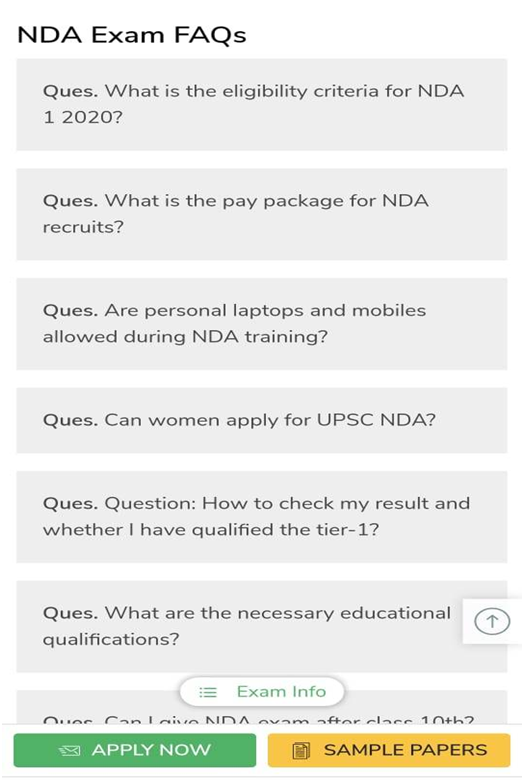Tap the scroll-to-top arrow icon
524x784 pixels.
click(492, 622)
